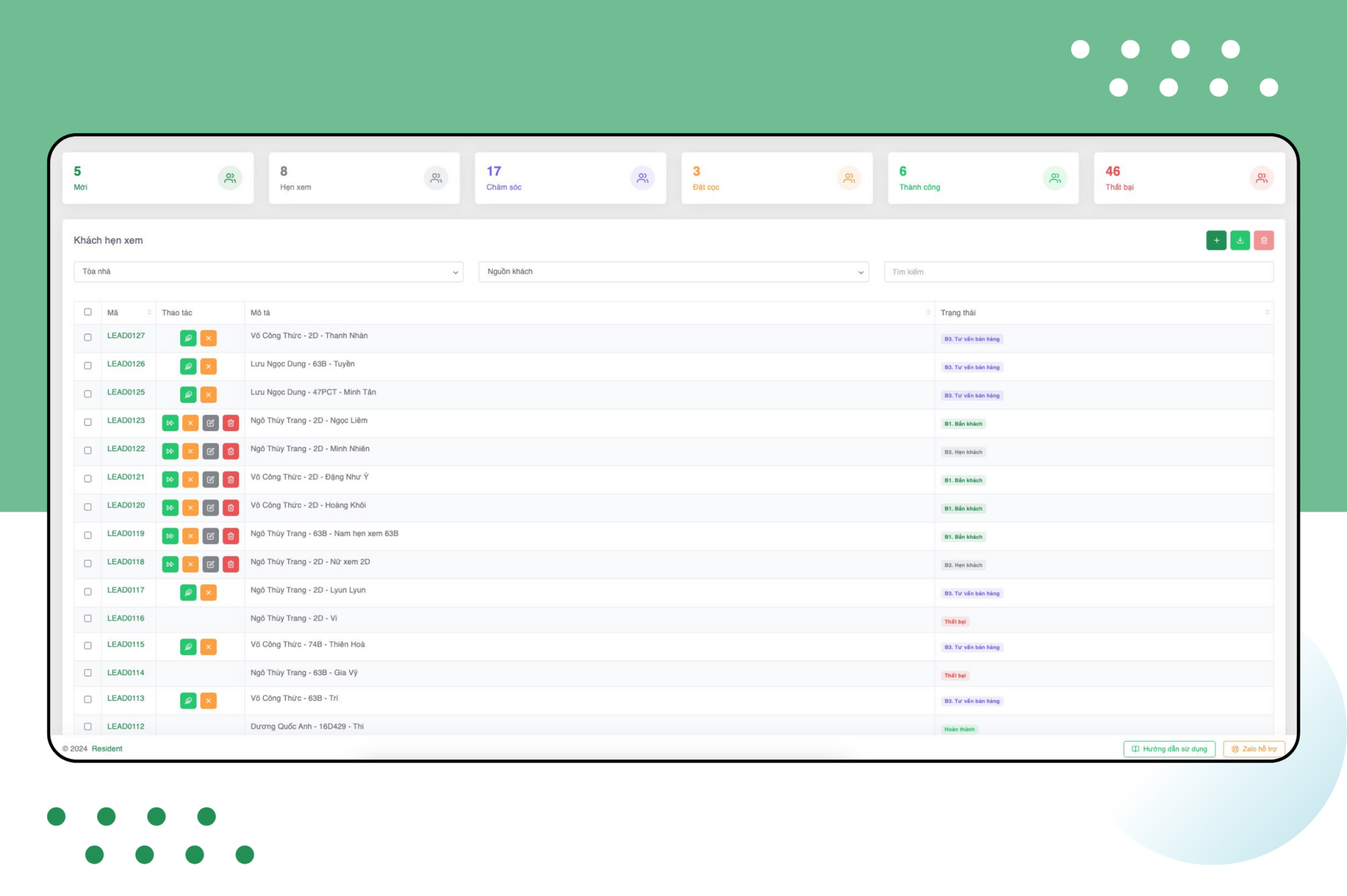Switch to the Thất bại status card
Image resolution: width=1347 pixels, height=896 pixels.
[1189, 178]
